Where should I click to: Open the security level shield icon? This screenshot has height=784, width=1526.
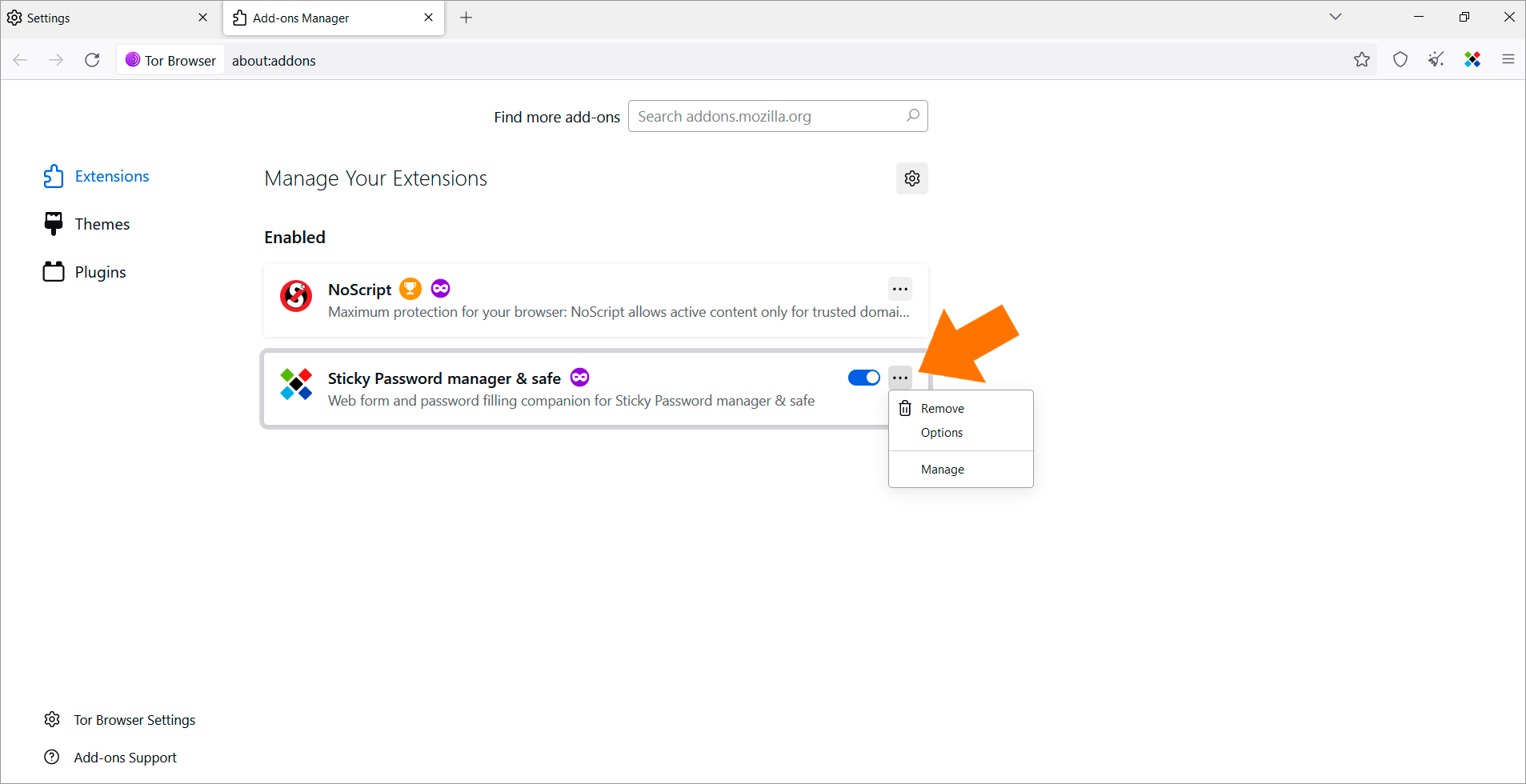point(1400,59)
